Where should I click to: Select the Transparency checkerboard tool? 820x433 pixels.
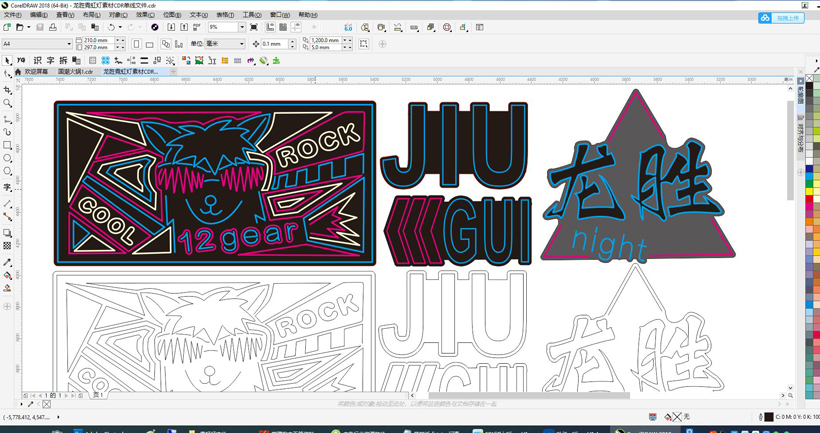(7, 245)
